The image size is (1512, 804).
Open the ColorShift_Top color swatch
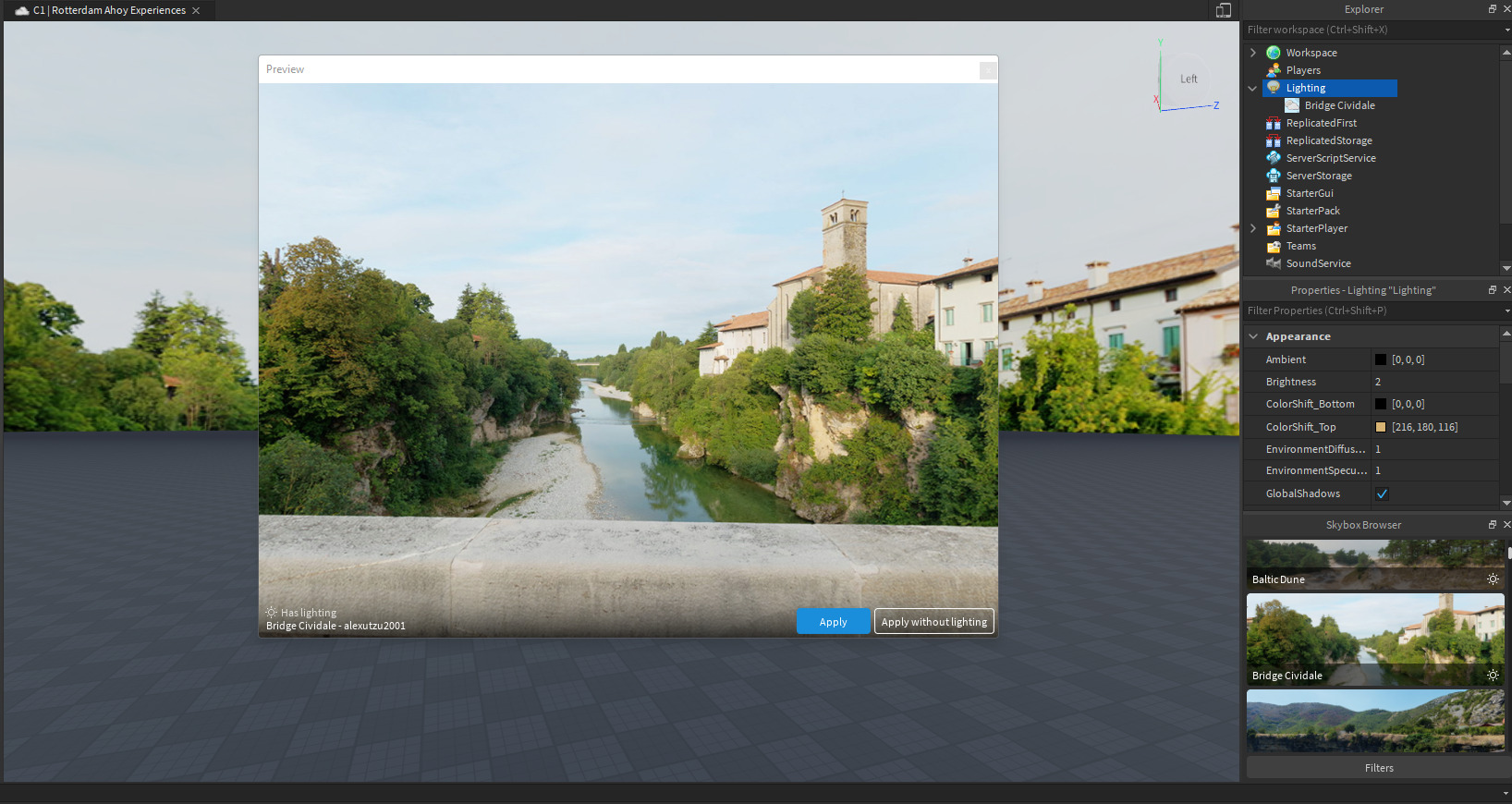[1381, 427]
